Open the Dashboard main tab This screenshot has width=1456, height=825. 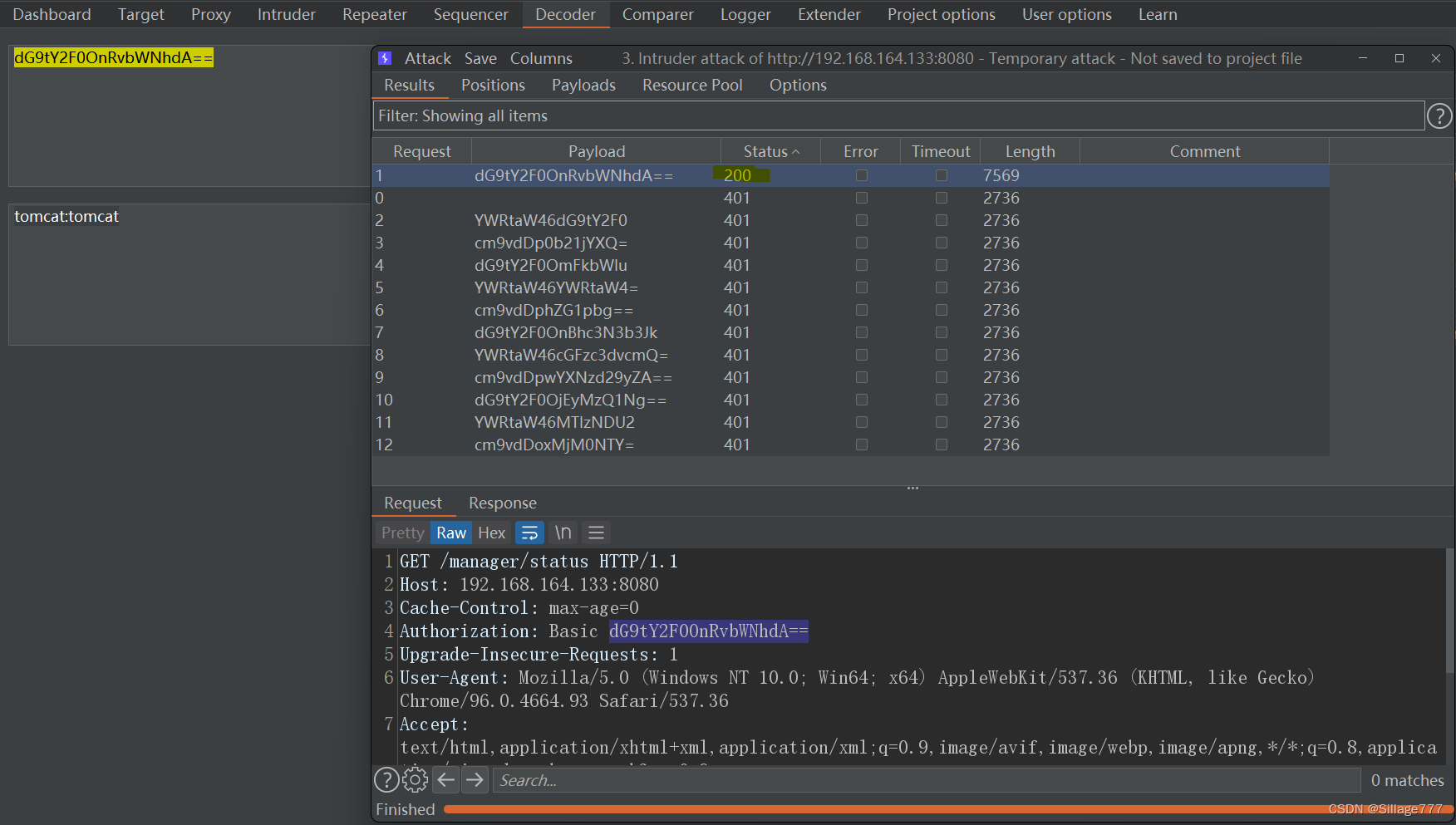(x=52, y=14)
